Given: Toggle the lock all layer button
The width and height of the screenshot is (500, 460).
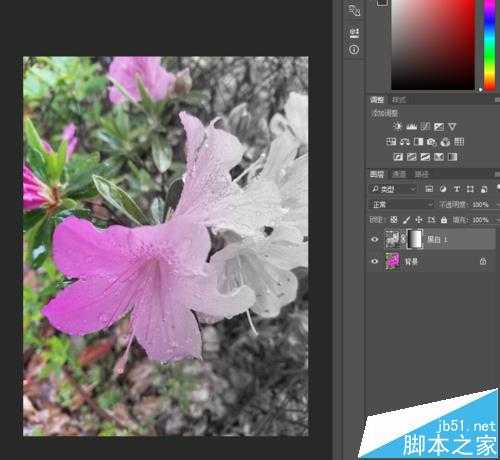Looking at the screenshot, I should [444, 220].
